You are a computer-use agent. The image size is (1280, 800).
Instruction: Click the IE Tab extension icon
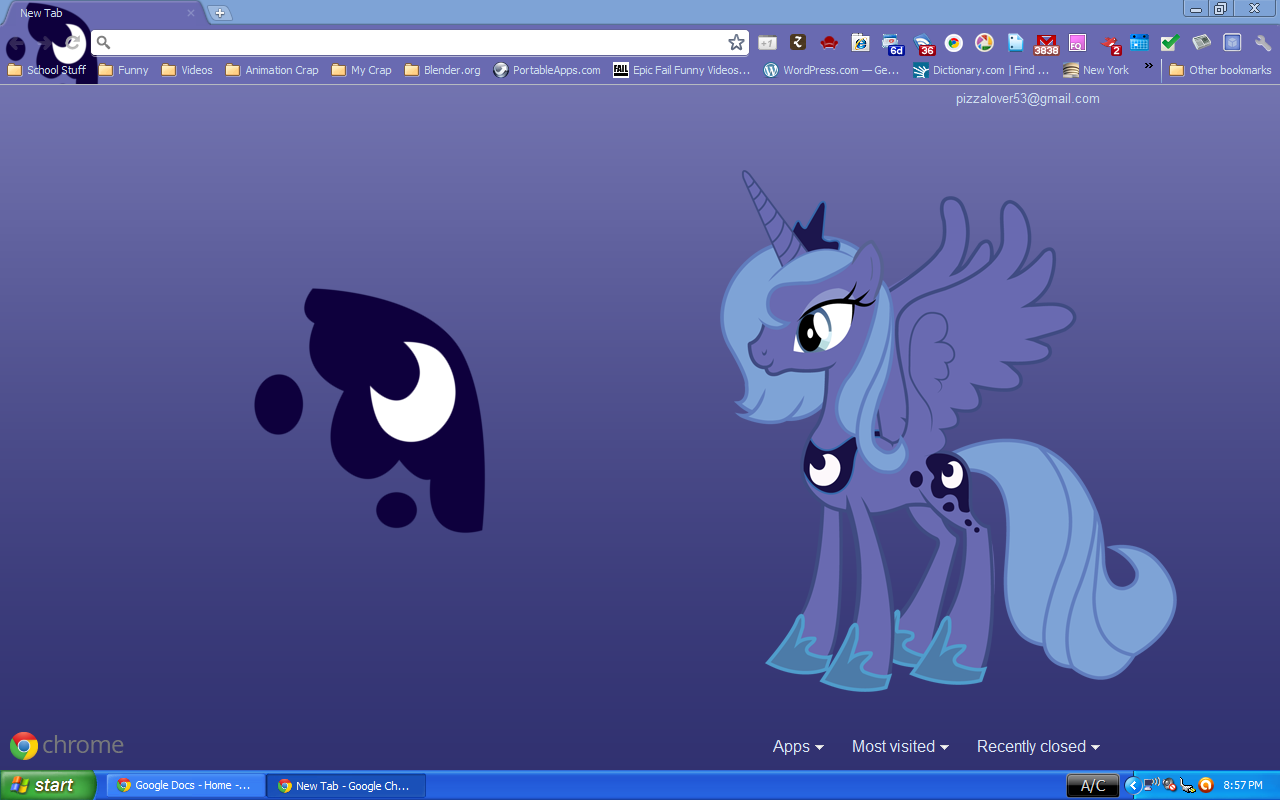click(x=860, y=42)
